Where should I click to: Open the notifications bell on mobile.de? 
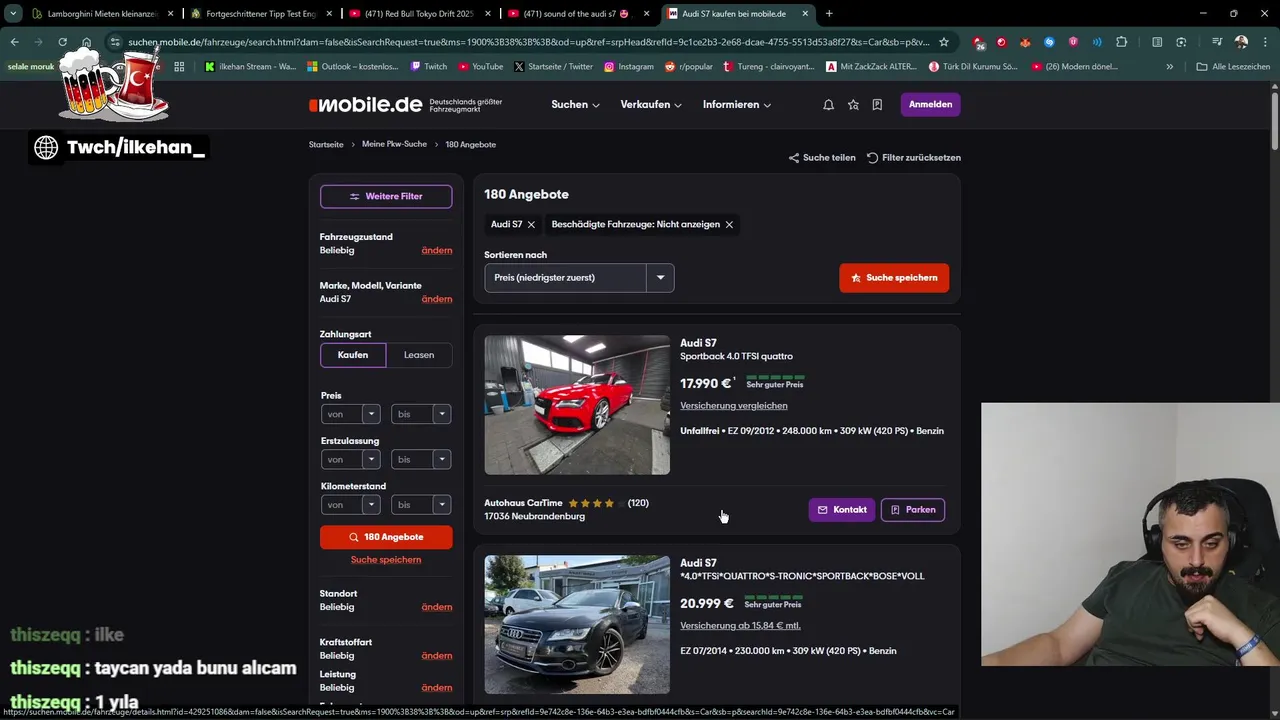point(828,105)
